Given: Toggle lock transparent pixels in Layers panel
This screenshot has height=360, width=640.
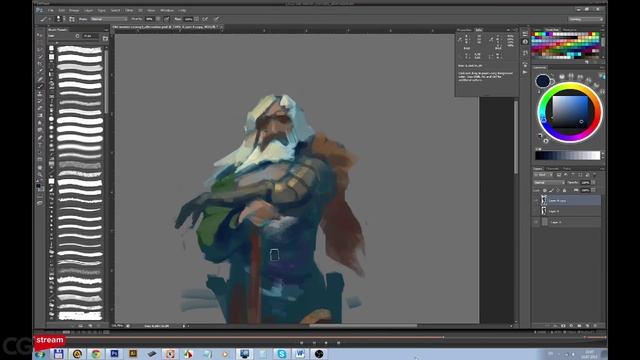Looking at the screenshot, I should pyautogui.click(x=544, y=191).
